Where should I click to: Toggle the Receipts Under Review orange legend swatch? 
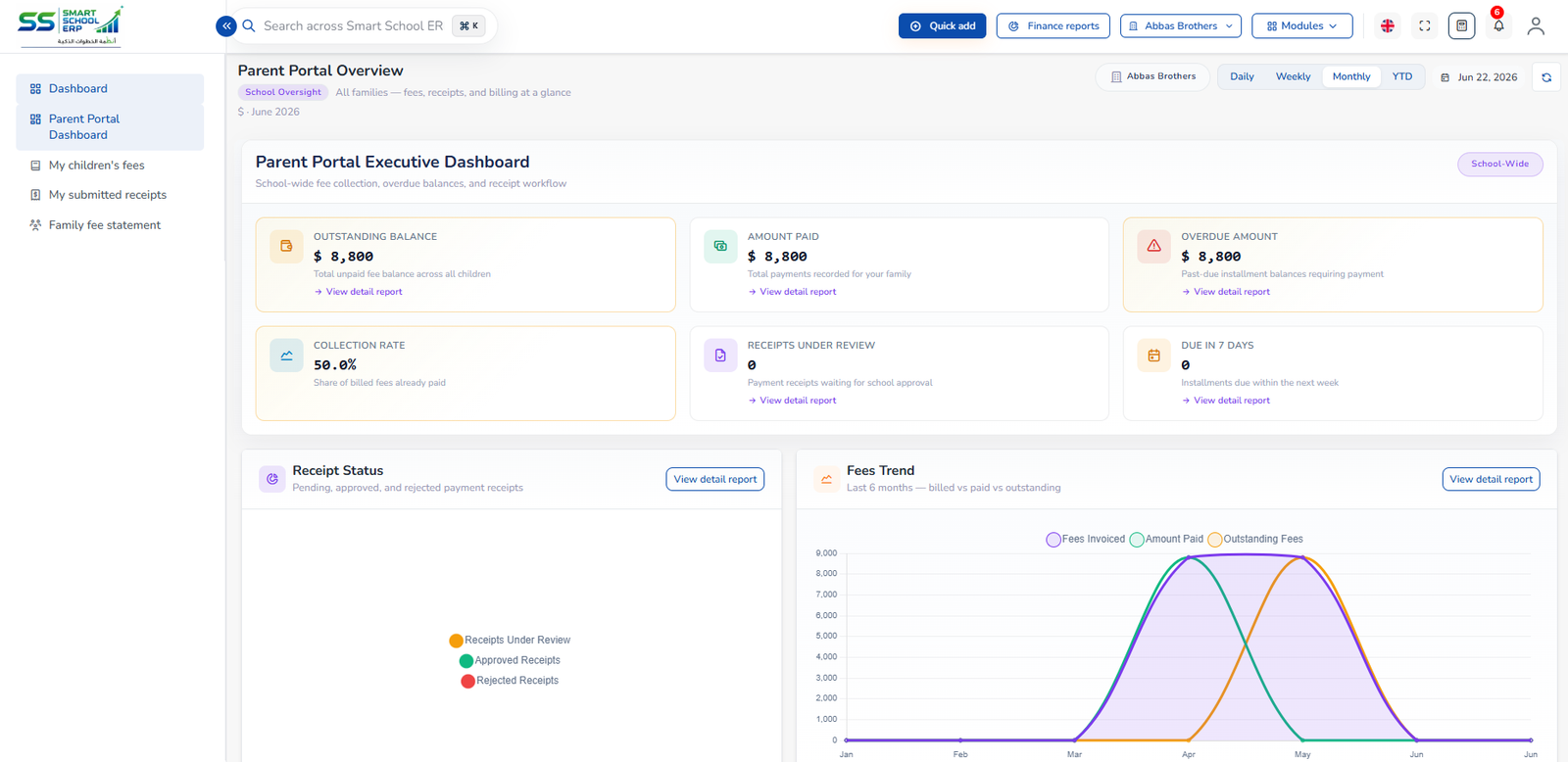[x=456, y=641]
